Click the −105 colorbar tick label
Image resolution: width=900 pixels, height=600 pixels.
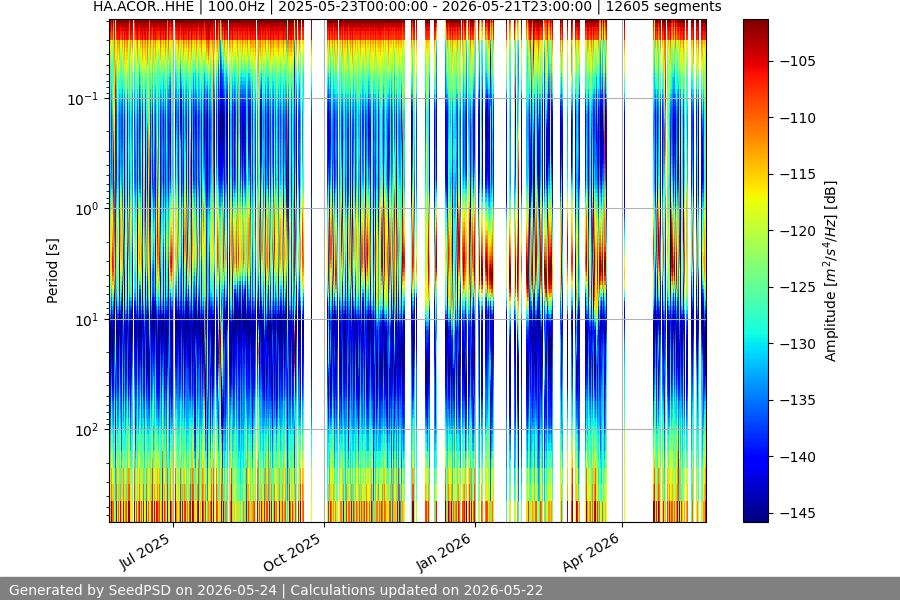797,61
